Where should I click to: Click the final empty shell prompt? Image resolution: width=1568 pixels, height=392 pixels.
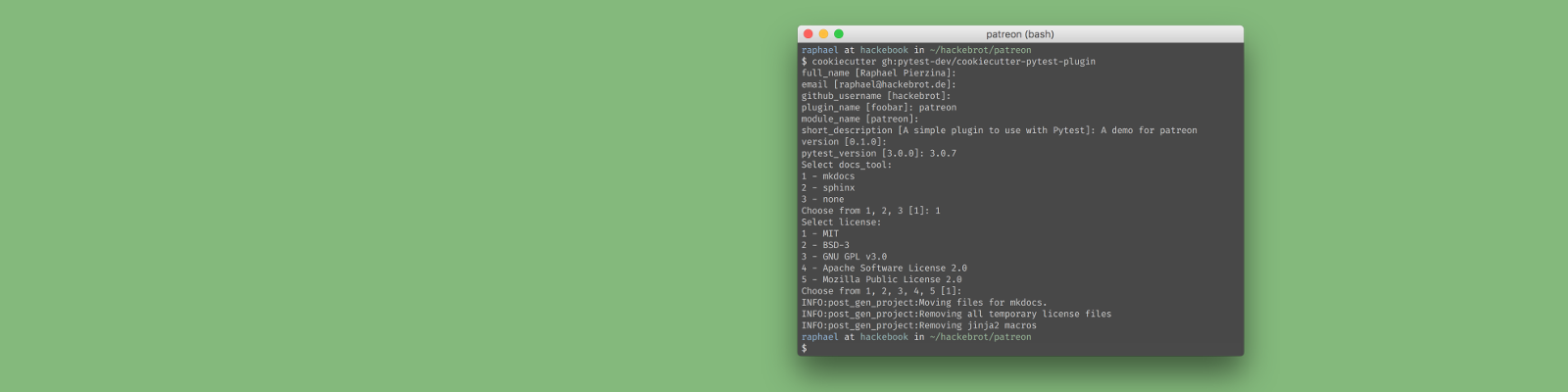coord(805,349)
